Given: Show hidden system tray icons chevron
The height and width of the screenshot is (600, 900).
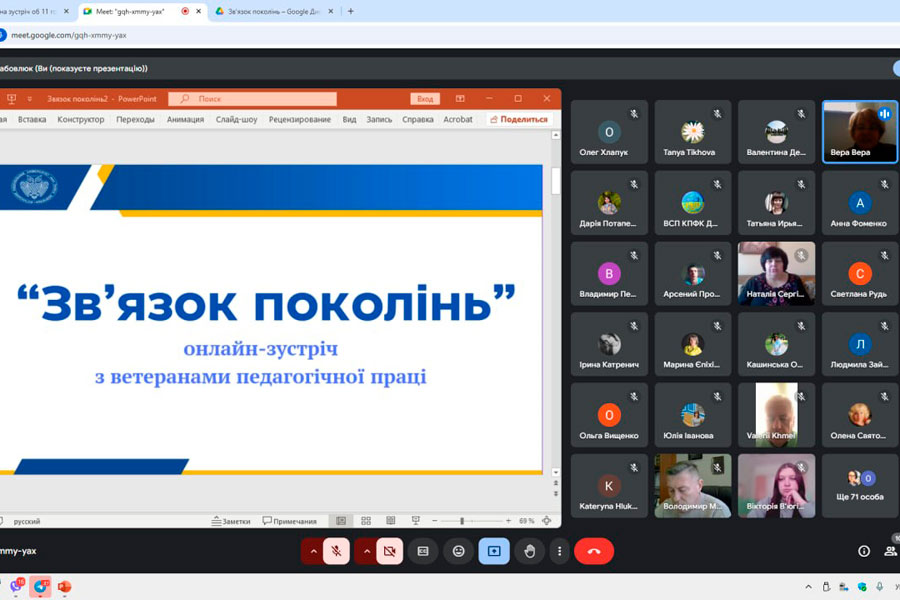Looking at the screenshot, I should tap(808, 587).
